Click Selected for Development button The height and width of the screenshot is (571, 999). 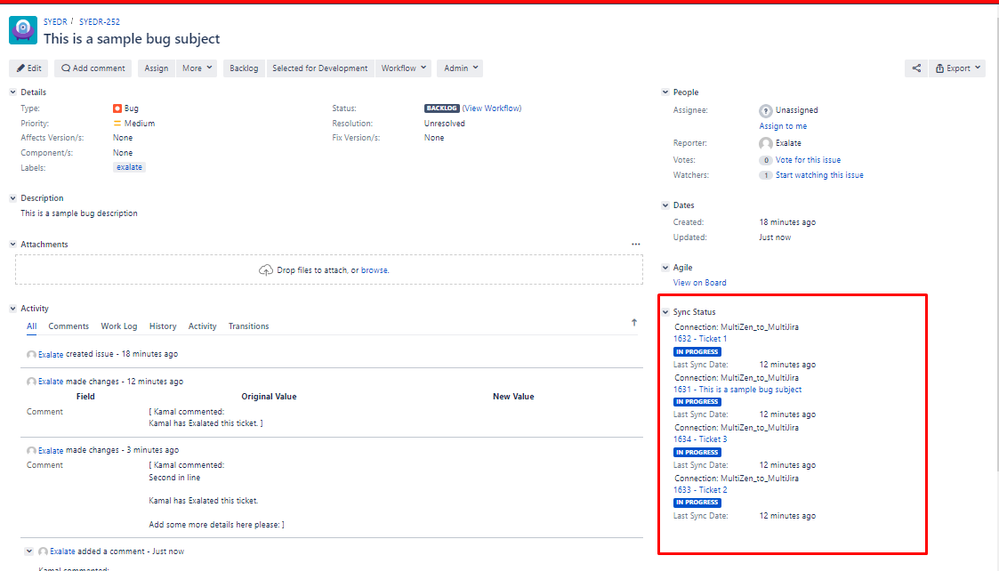pyautogui.click(x=320, y=68)
